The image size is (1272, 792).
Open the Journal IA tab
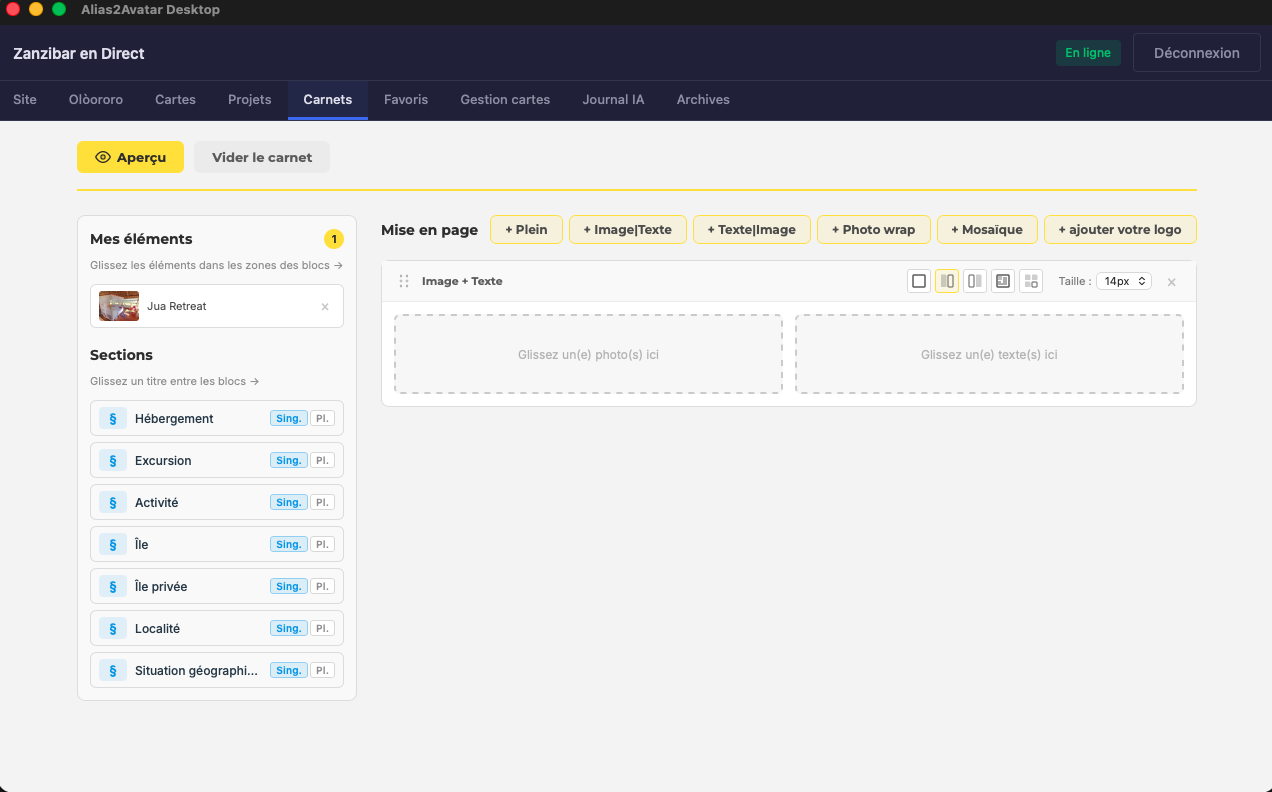(x=613, y=99)
